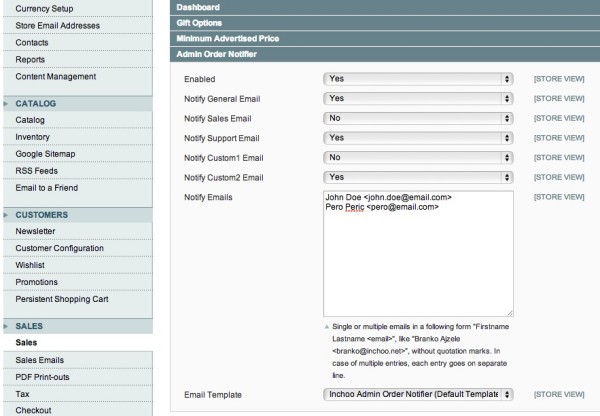Collapse the CUSTOMERS sidebar group arrow
Screen dimensions: 600x416
point(6,215)
